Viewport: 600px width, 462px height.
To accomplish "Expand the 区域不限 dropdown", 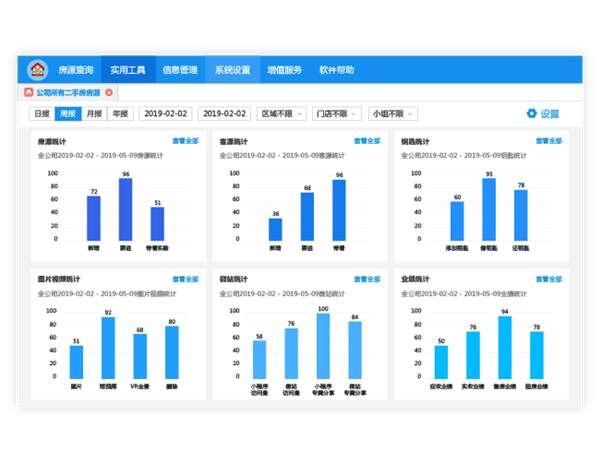I will 278,114.
